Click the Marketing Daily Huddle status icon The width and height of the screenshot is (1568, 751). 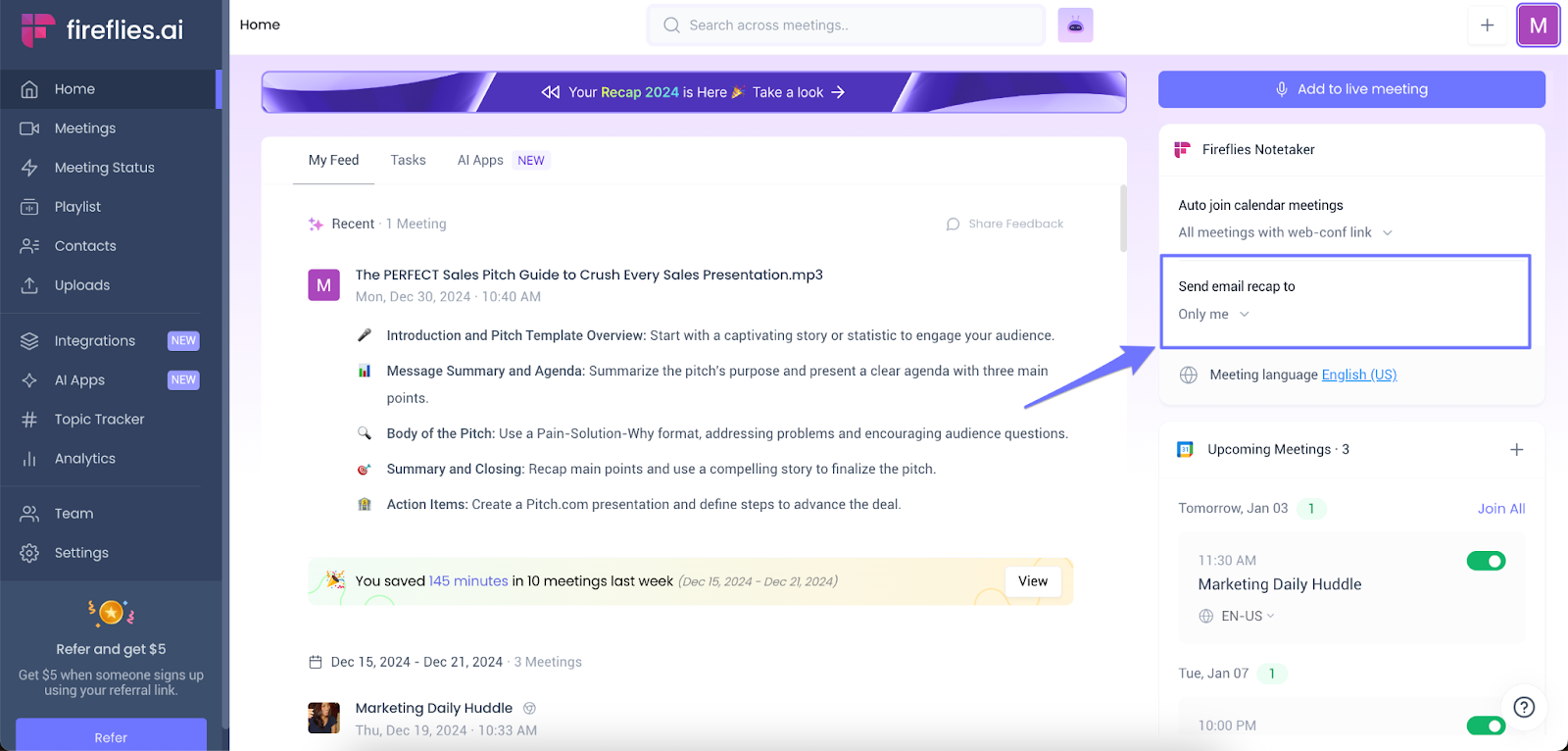(x=530, y=708)
